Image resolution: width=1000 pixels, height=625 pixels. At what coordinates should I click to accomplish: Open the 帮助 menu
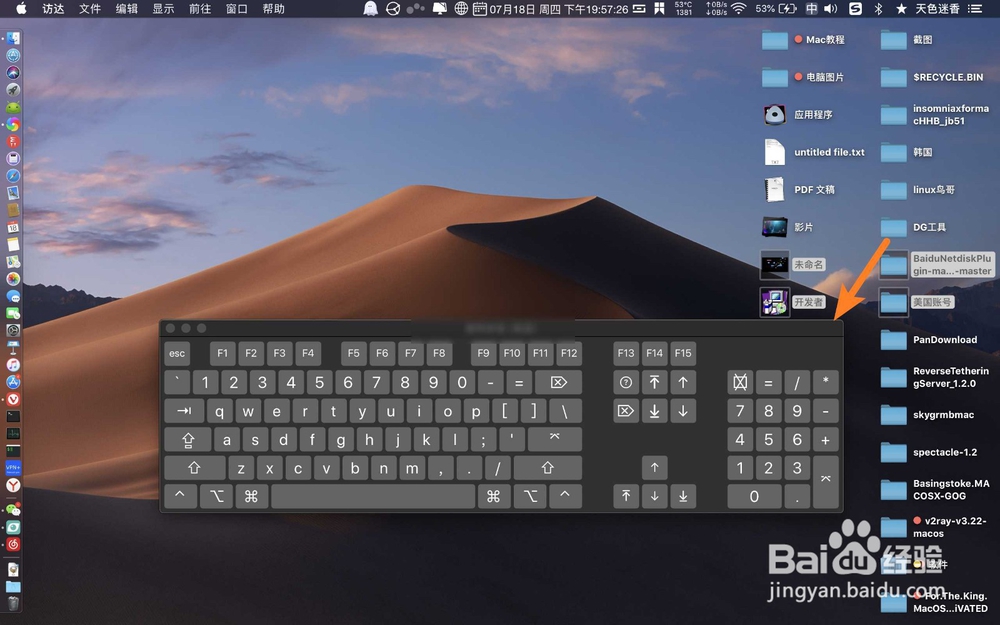tap(274, 9)
